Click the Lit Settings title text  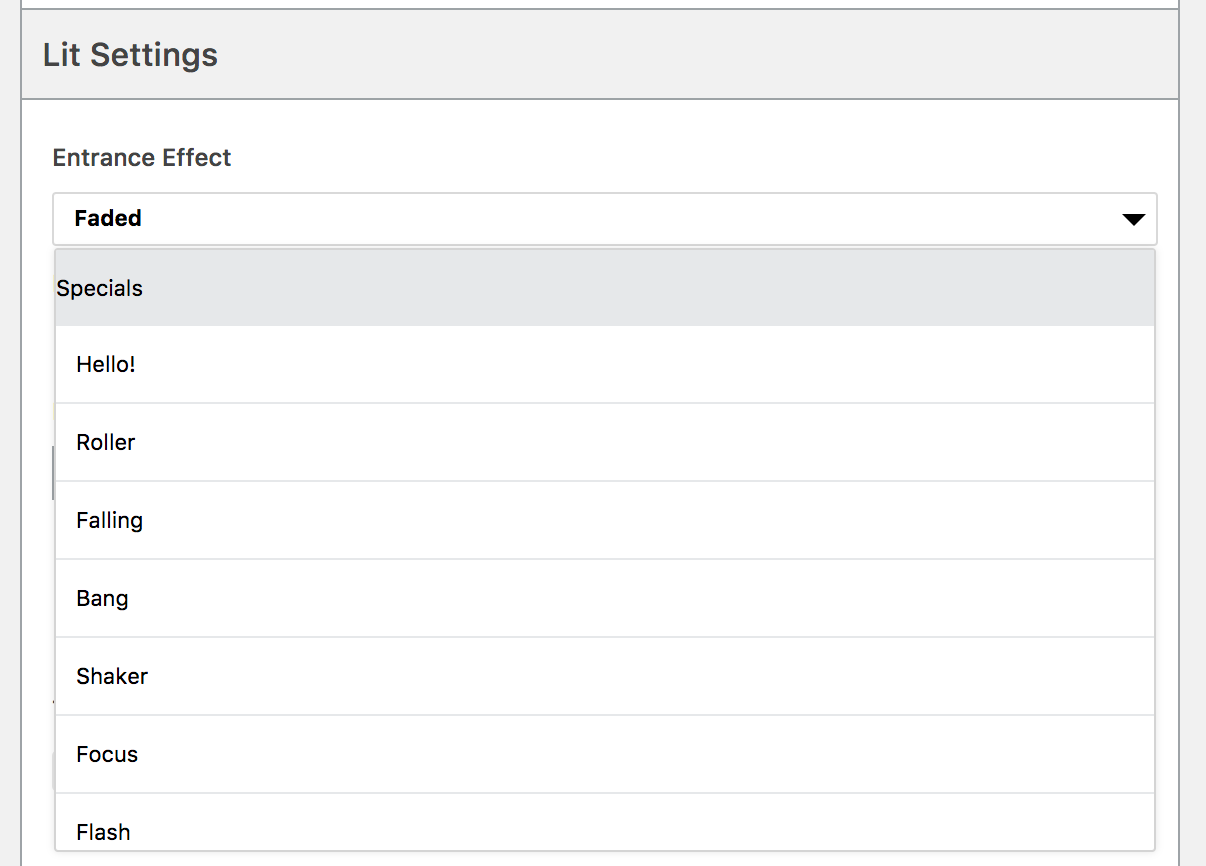[x=130, y=54]
